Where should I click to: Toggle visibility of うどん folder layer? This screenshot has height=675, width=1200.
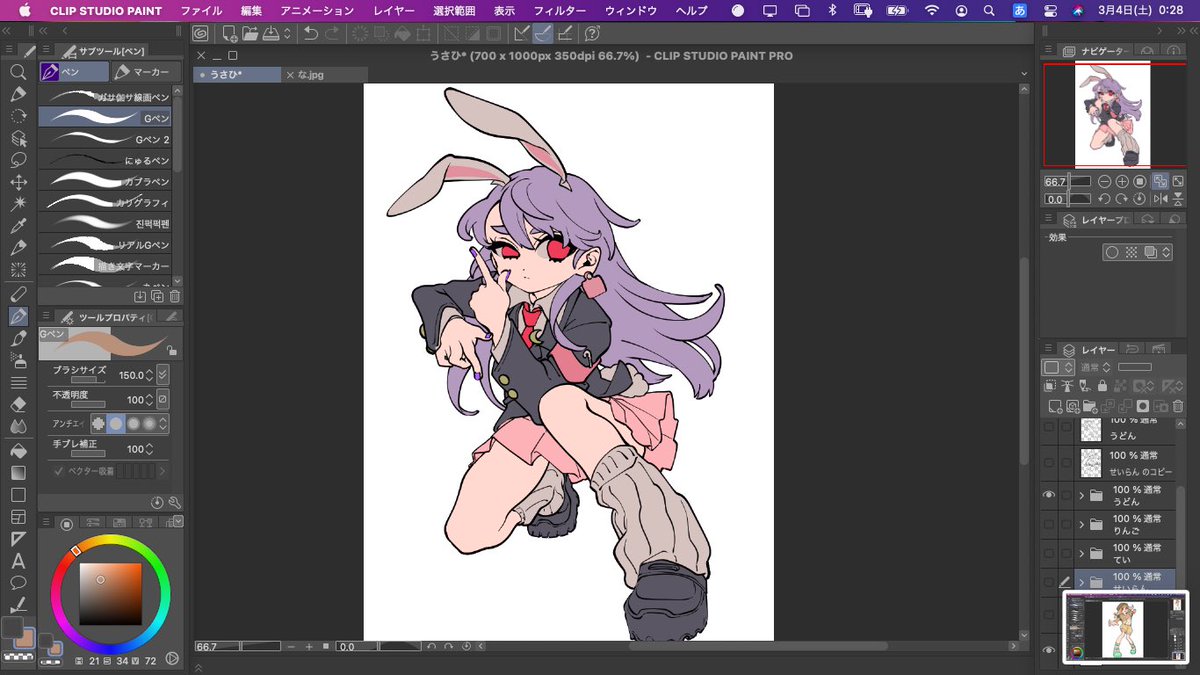pyautogui.click(x=1049, y=495)
